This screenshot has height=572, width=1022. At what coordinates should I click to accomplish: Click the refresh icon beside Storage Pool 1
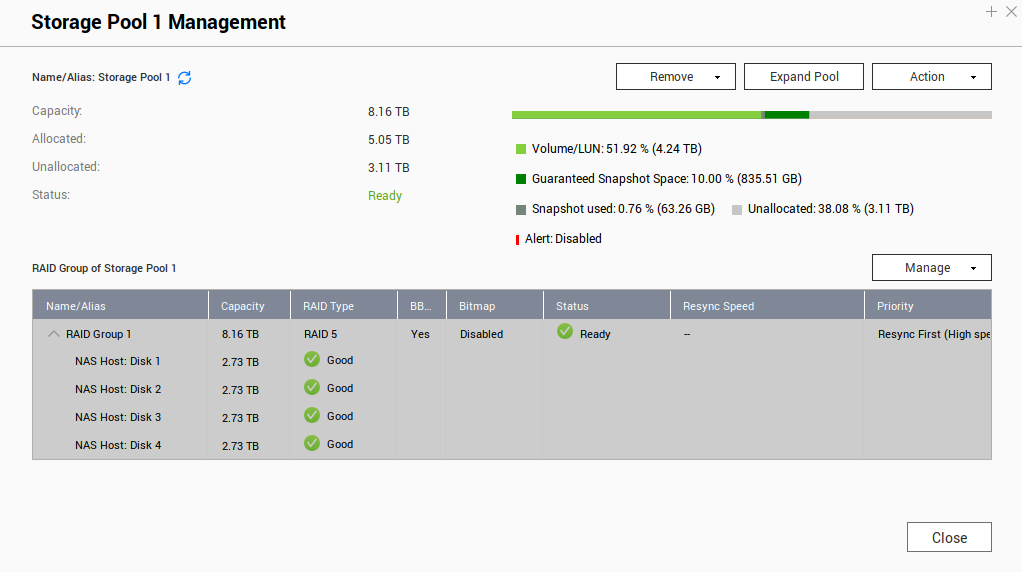click(184, 78)
